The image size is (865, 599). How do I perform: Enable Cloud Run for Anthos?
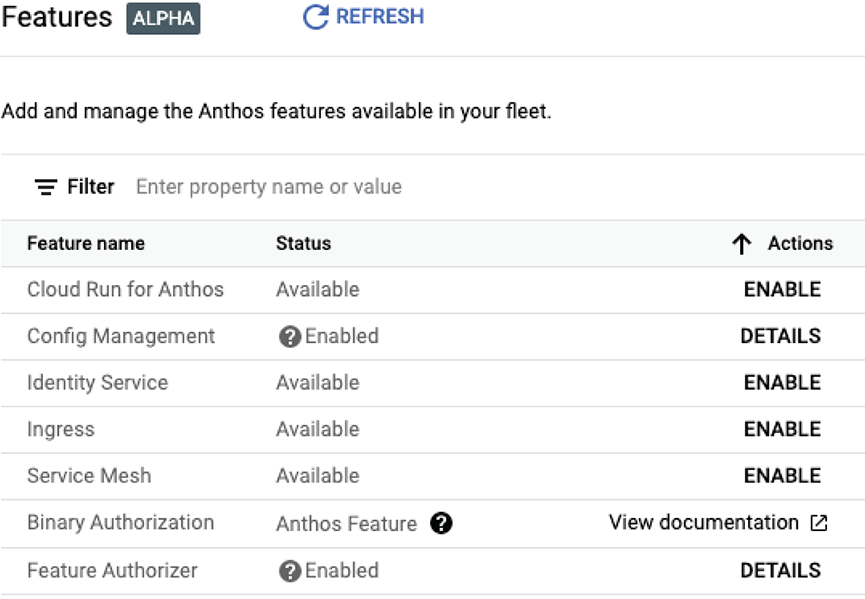[782, 290]
